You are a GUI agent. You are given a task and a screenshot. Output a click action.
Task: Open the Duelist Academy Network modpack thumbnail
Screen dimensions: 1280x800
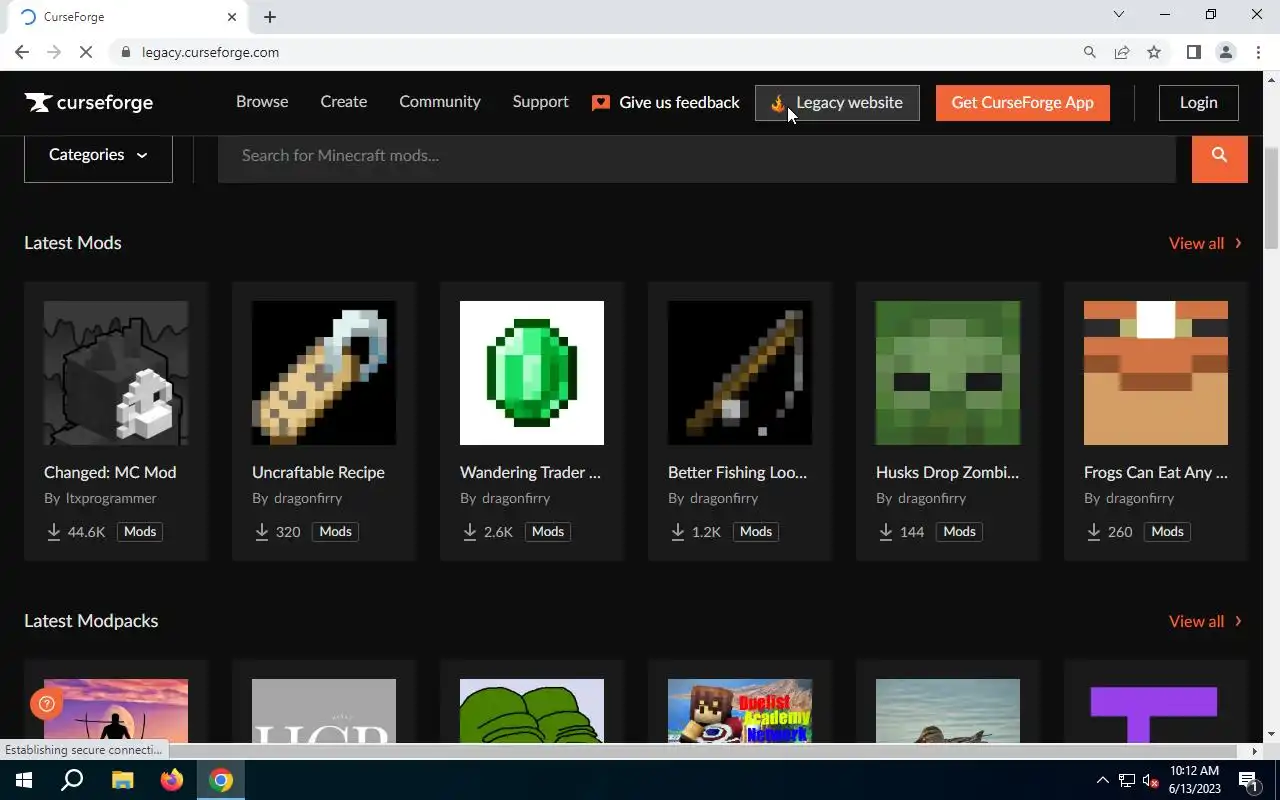click(x=740, y=711)
